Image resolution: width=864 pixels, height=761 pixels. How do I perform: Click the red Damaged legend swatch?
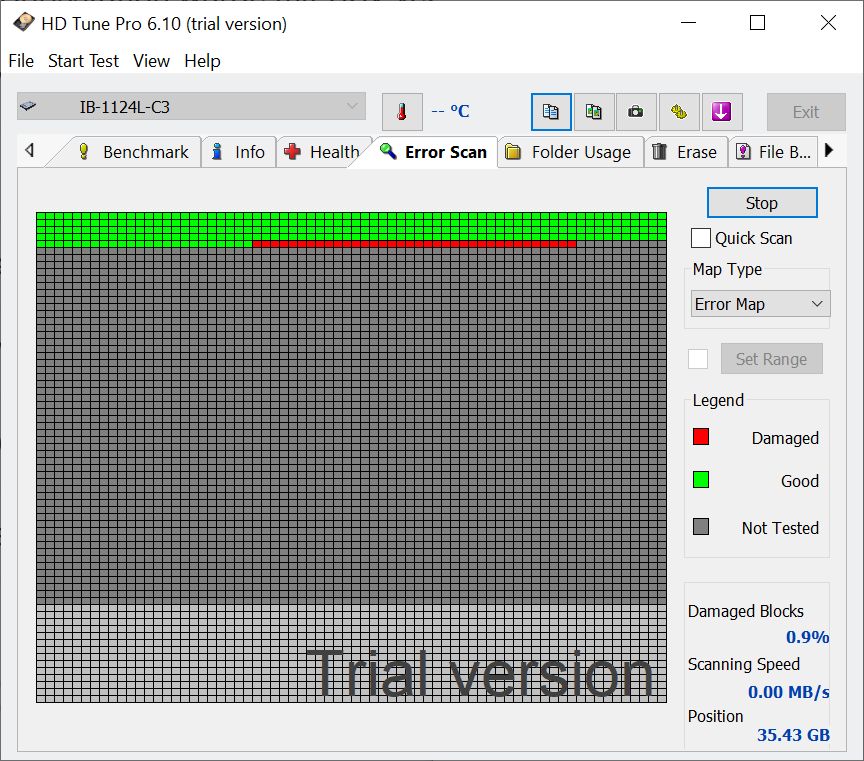(701, 437)
